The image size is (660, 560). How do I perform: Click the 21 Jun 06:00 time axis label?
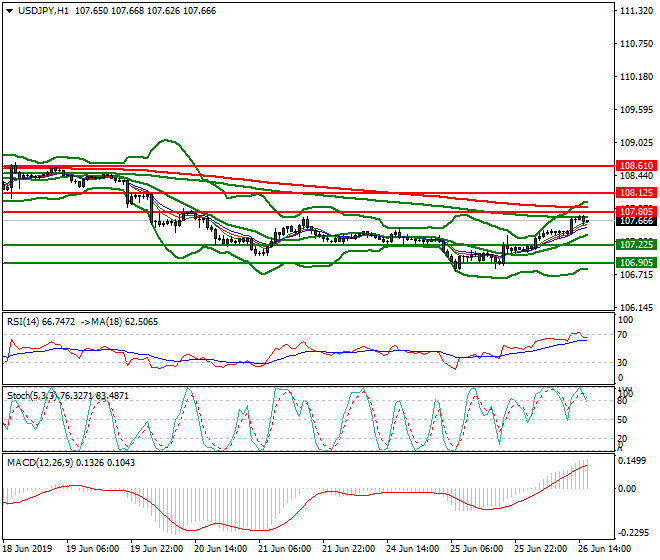pos(284,549)
